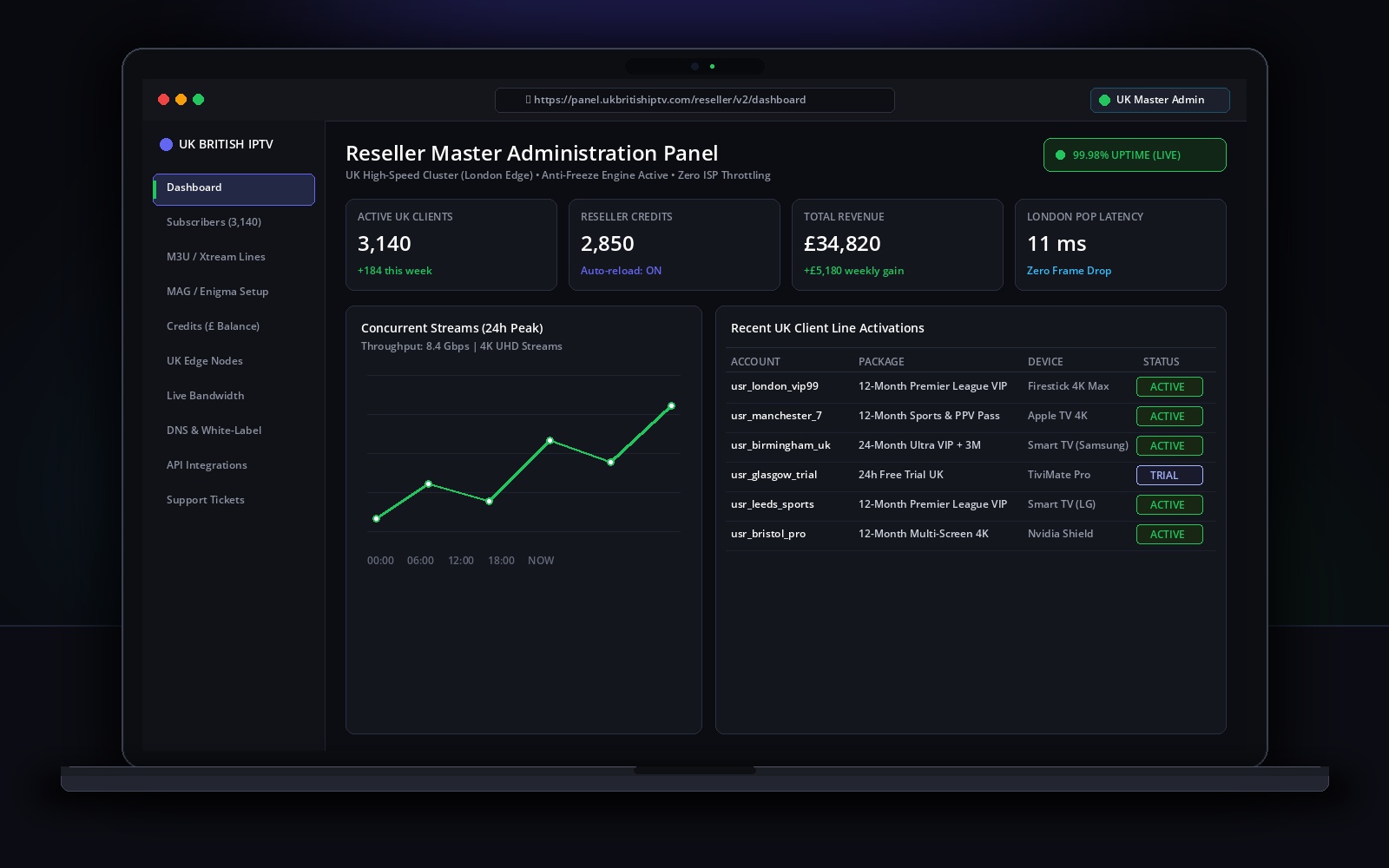The width and height of the screenshot is (1389, 868).
Task: Click the STATUS column header
Action: [x=1161, y=362]
